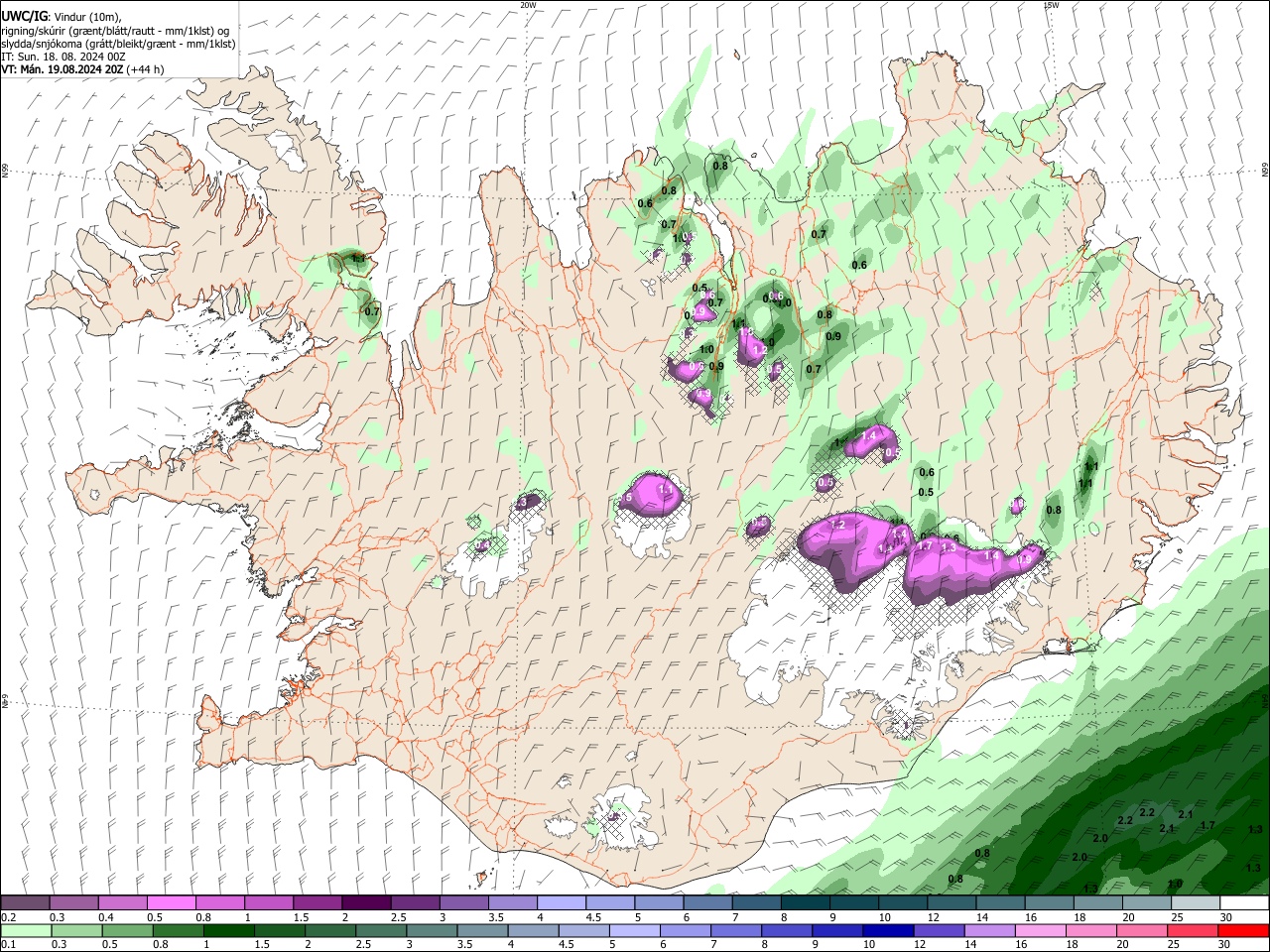The height and width of the screenshot is (952, 1270).
Task: Click the pale green 0.1 rain legend swatch
Action: coord(25,930)
